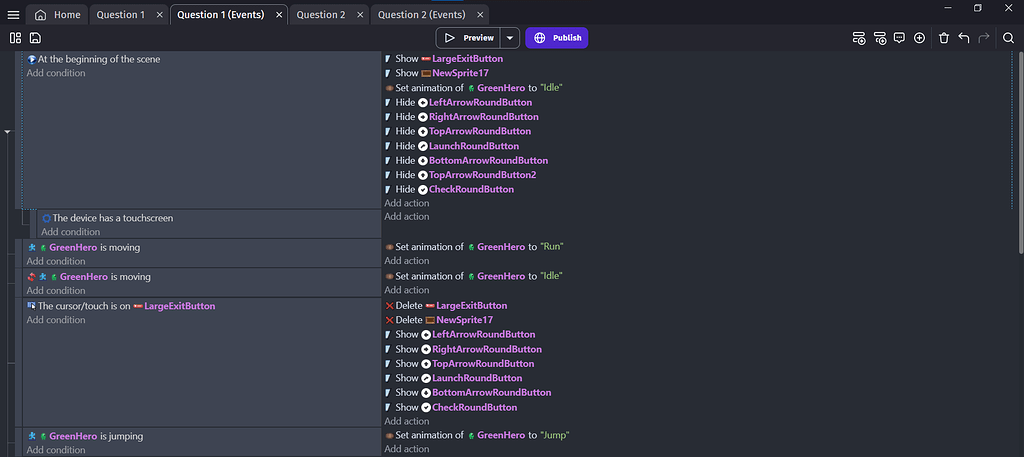
Task: Click the circled plus add-other-event icon
Action: pos(920,38)
